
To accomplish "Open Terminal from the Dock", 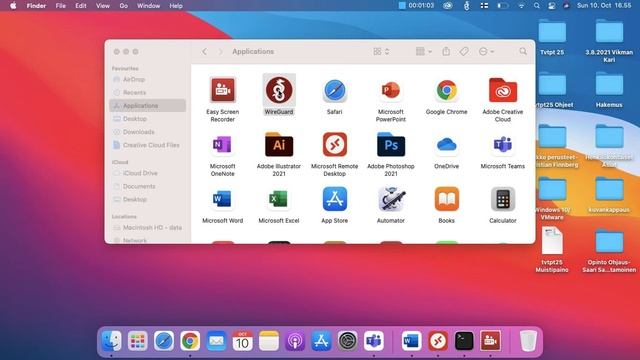I will pos(464,341).
